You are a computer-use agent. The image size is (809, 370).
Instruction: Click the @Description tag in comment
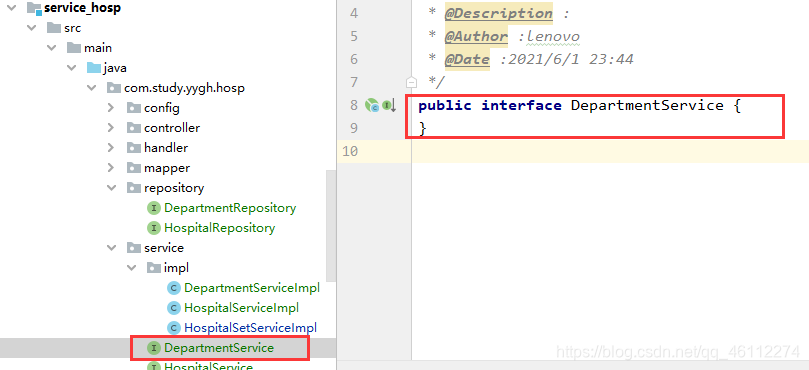point(498,13)
